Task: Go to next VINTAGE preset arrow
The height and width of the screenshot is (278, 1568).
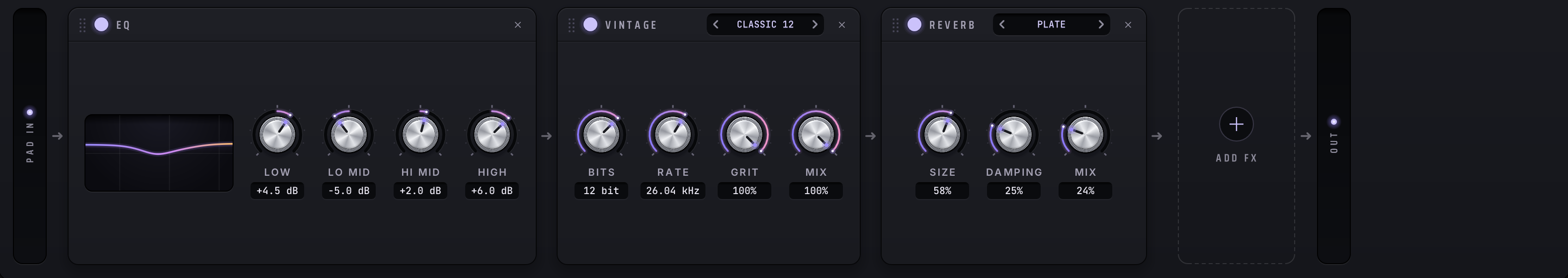Action: tap(815, 24)
